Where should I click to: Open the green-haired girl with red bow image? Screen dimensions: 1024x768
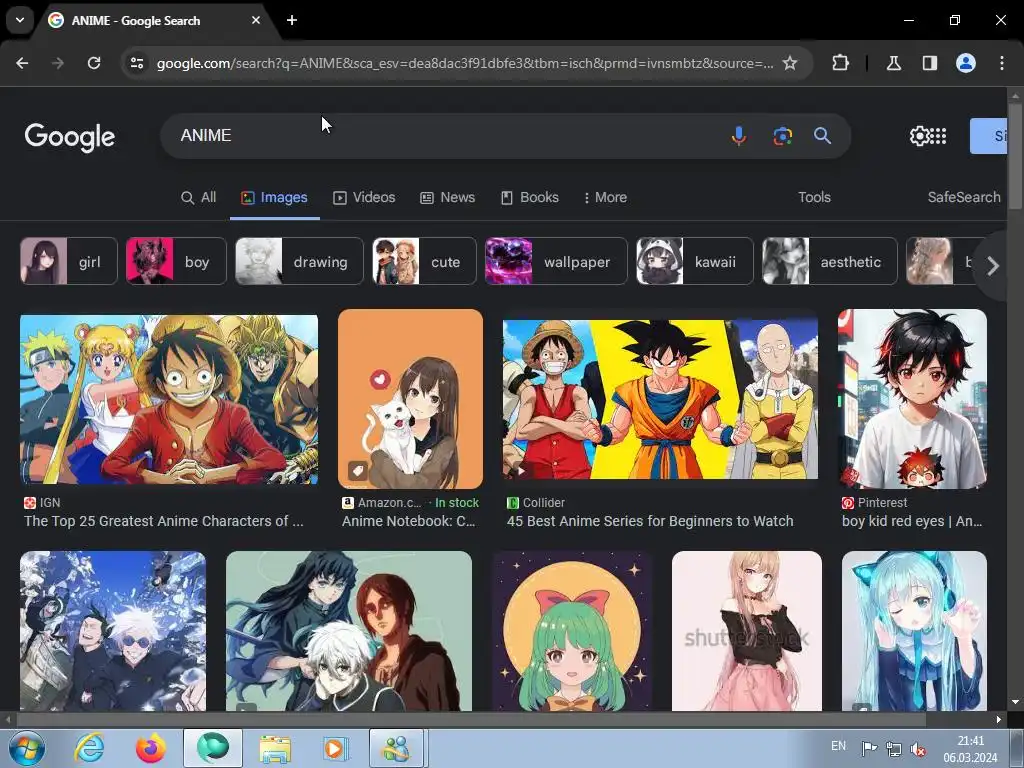572,631
